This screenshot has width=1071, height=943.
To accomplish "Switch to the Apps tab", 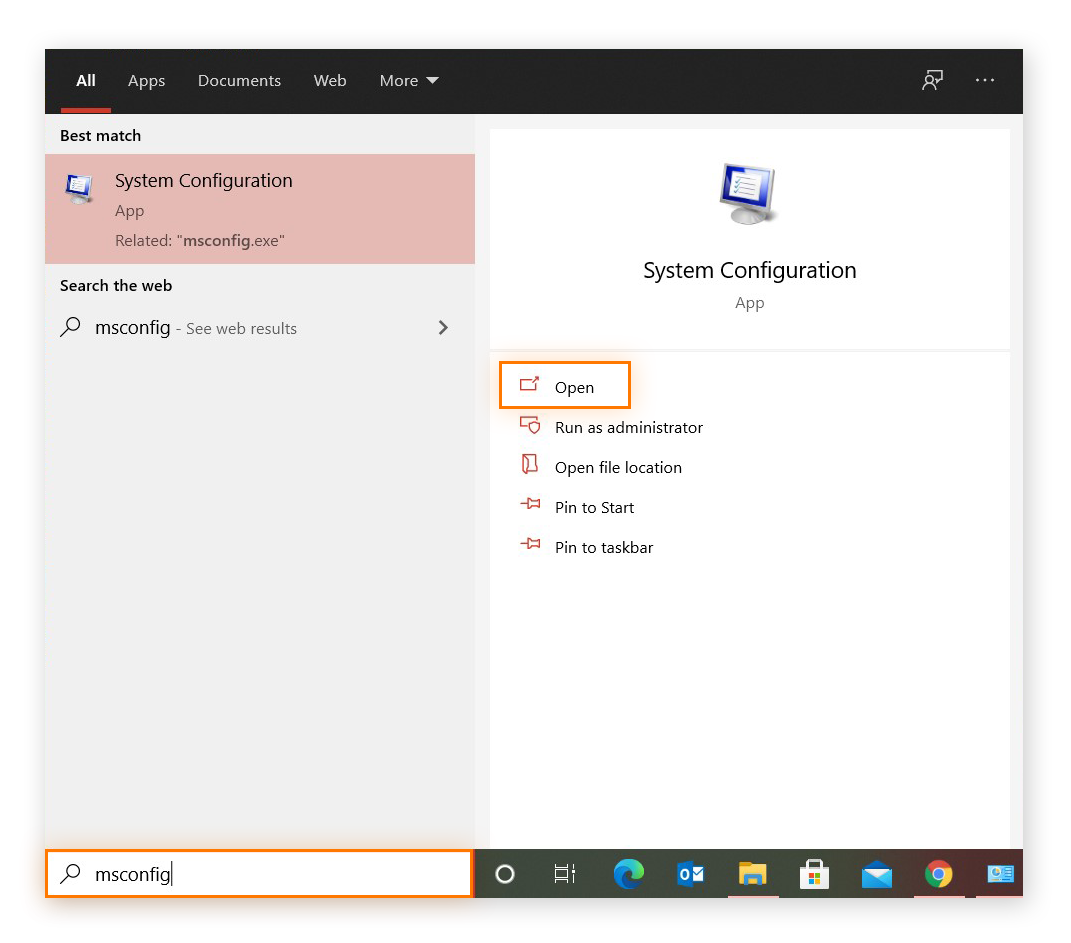I will click(x=146, y=80).
